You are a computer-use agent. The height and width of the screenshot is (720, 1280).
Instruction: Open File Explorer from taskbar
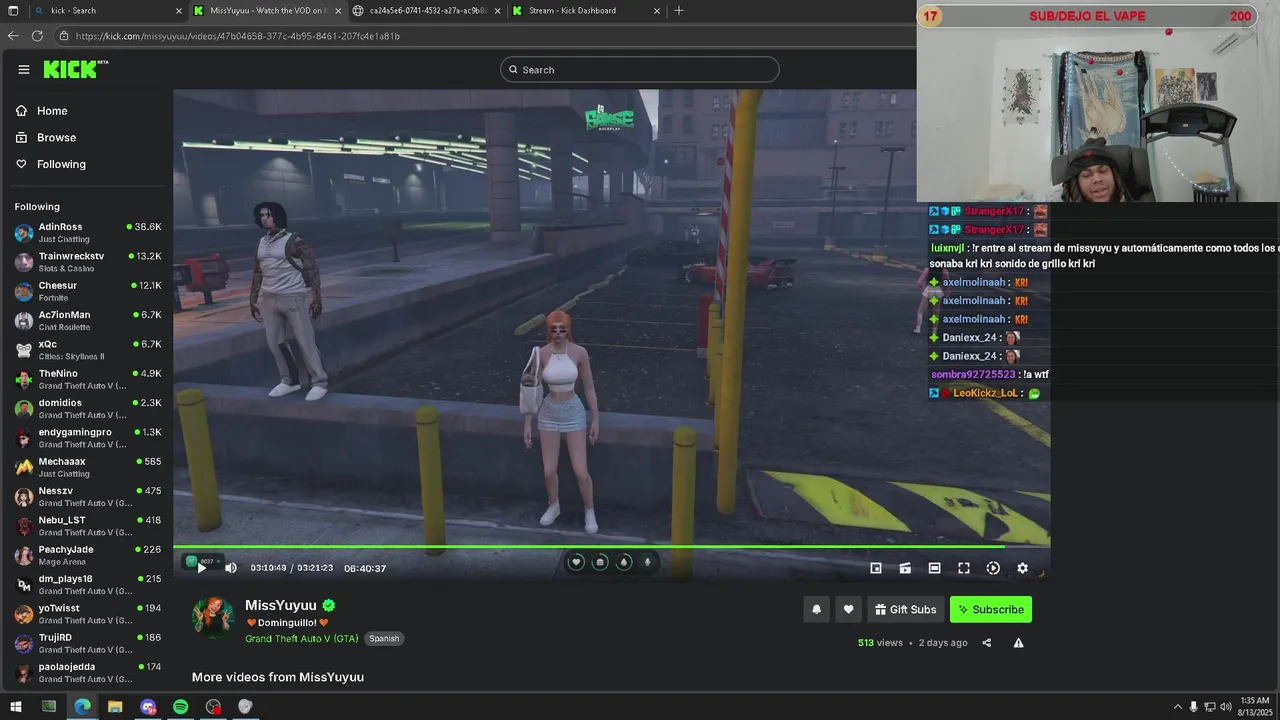coord(115,707)
